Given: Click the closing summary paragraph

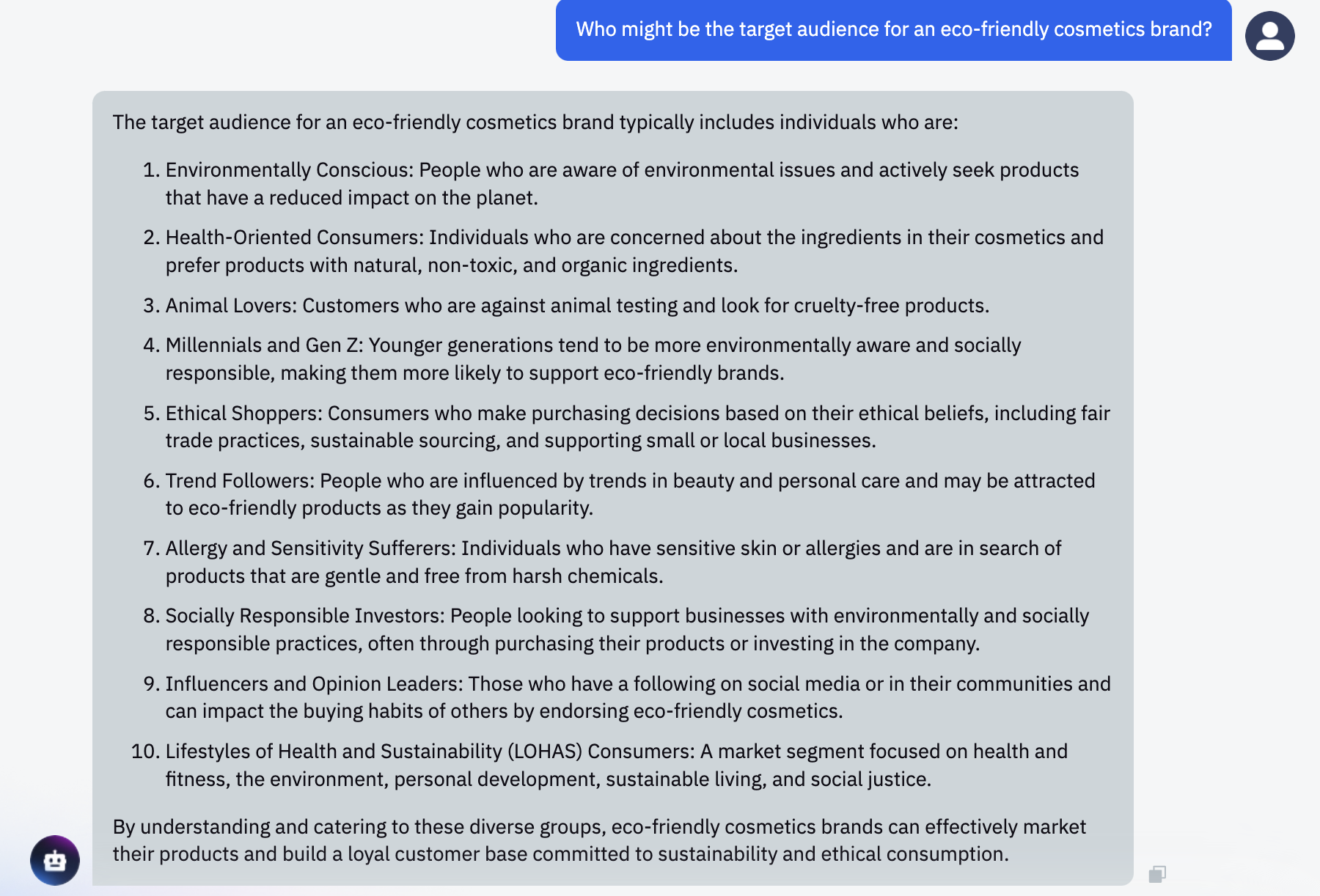Looking at the screenshot, I should coord(599,840).
